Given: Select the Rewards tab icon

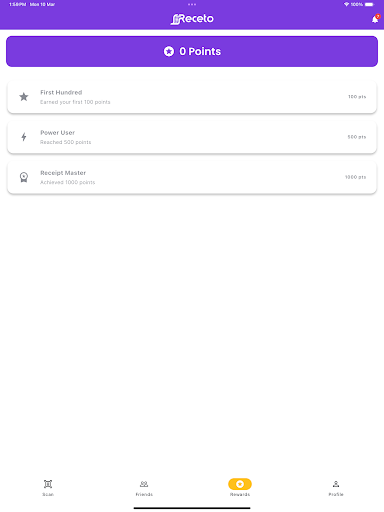Looking at the screenshot, I should 240,484.
